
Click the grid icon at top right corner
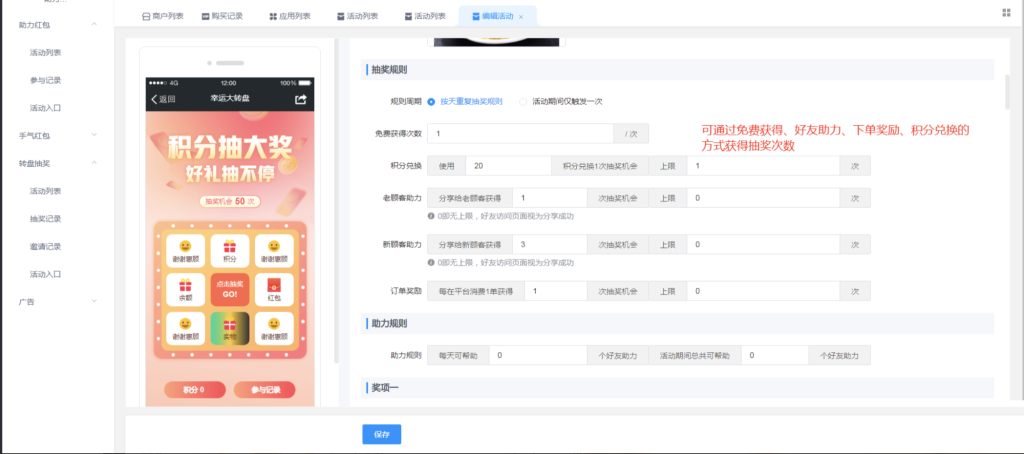[x=1005, y=12]
